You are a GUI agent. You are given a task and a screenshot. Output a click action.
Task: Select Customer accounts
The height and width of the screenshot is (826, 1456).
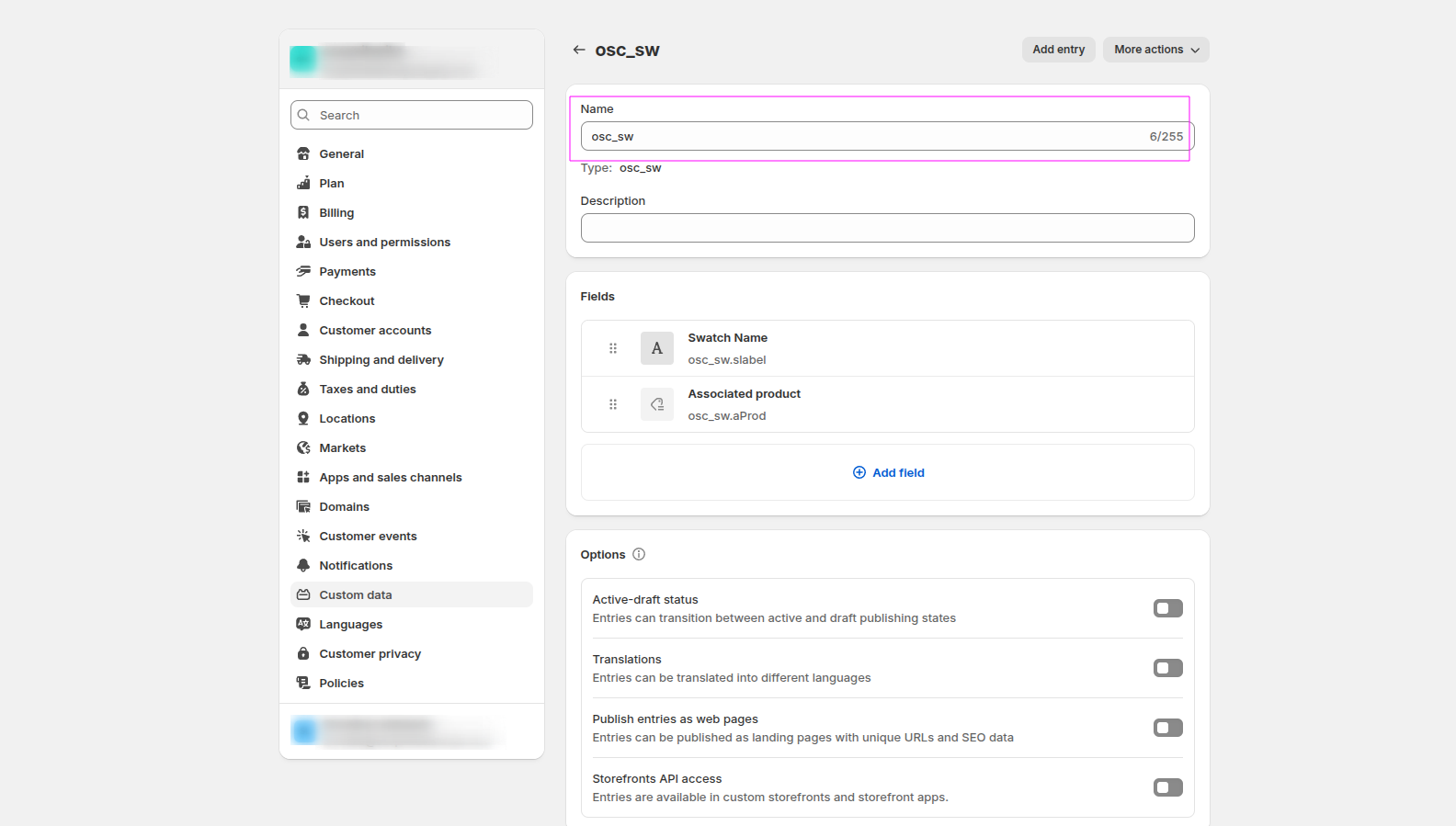[412, 330]
